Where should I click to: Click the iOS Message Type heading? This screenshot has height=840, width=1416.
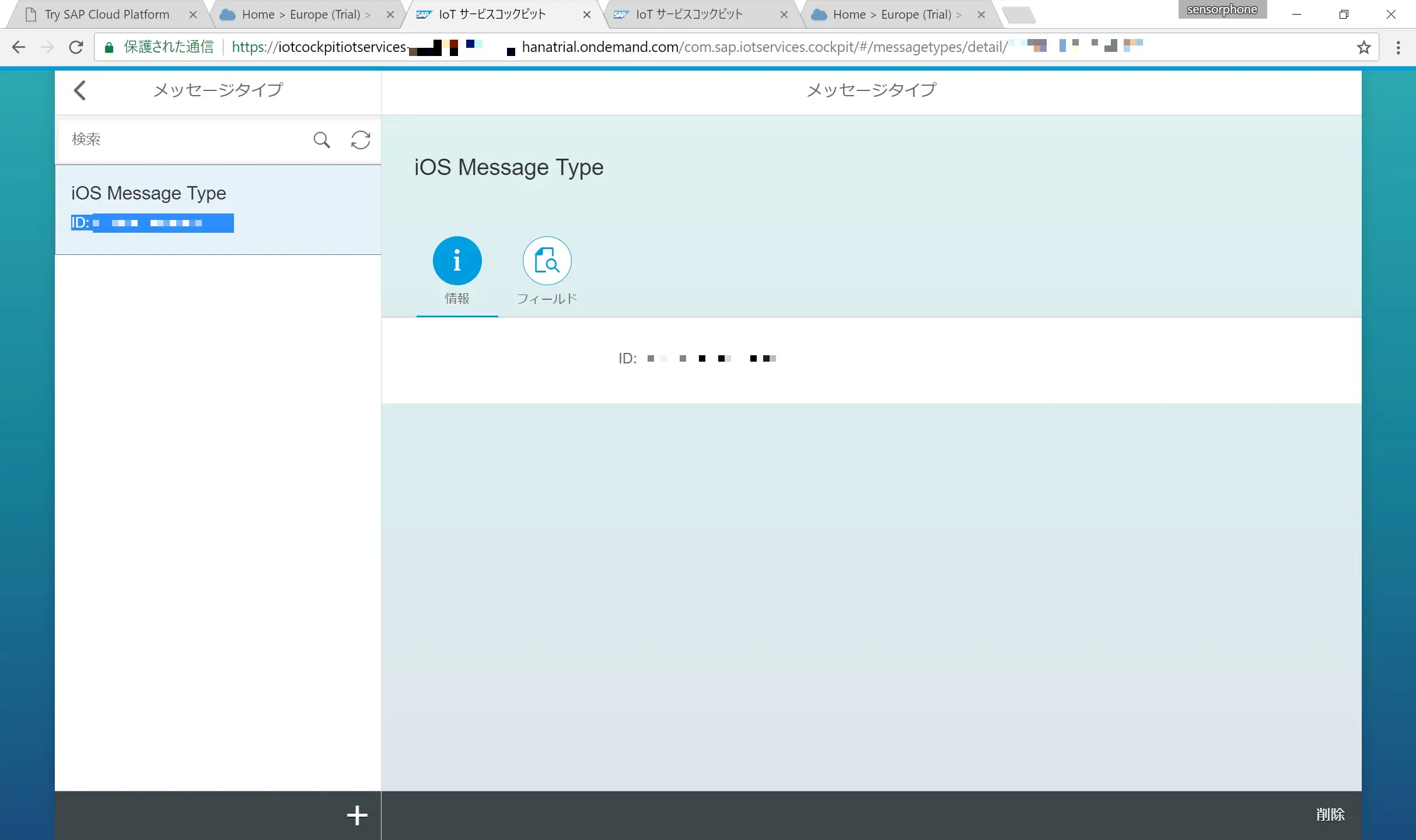(x=509, y=167)
